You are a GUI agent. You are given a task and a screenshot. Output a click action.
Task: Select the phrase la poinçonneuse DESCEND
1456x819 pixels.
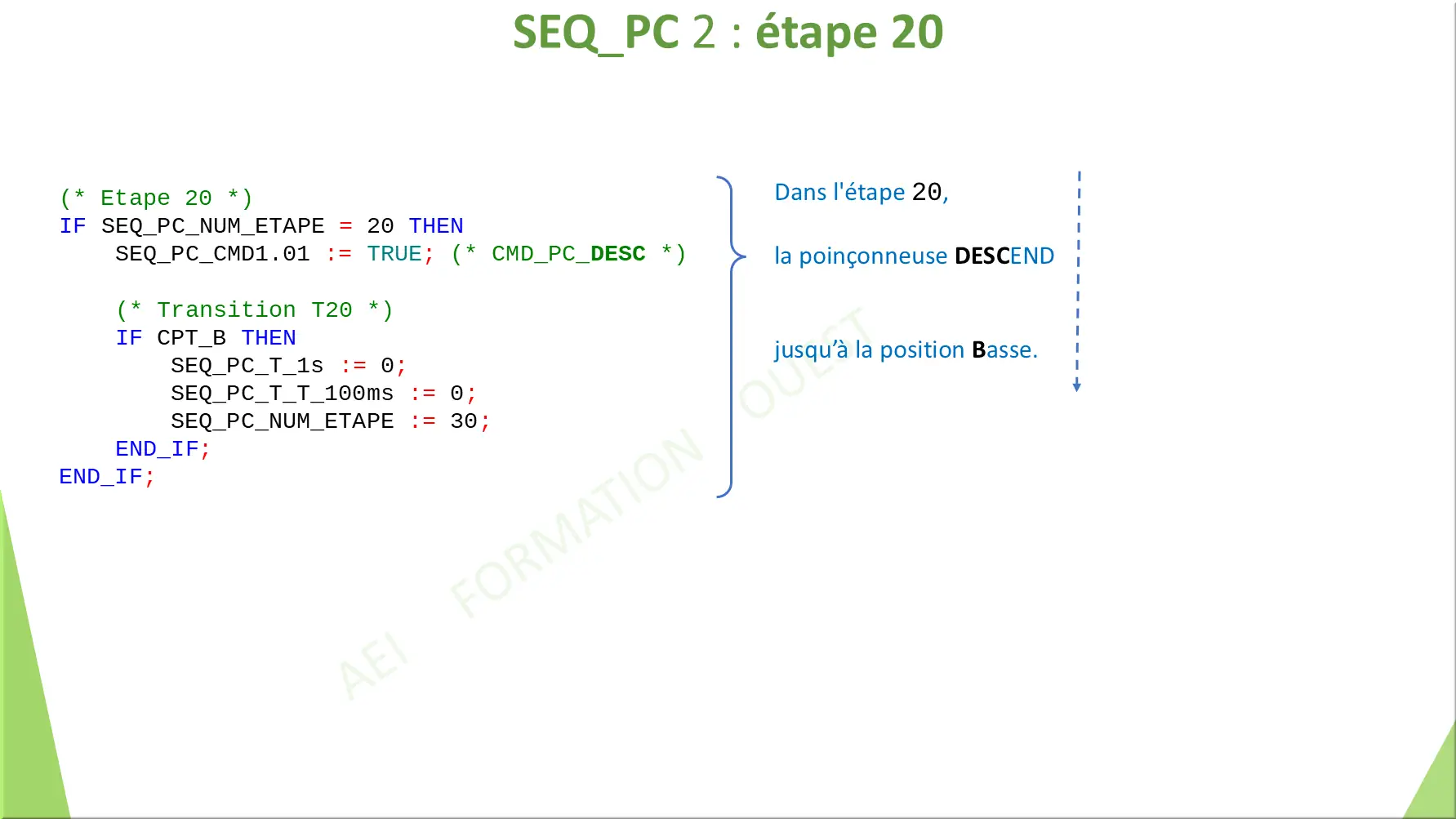pyautogui.click(x=915, y=256)
